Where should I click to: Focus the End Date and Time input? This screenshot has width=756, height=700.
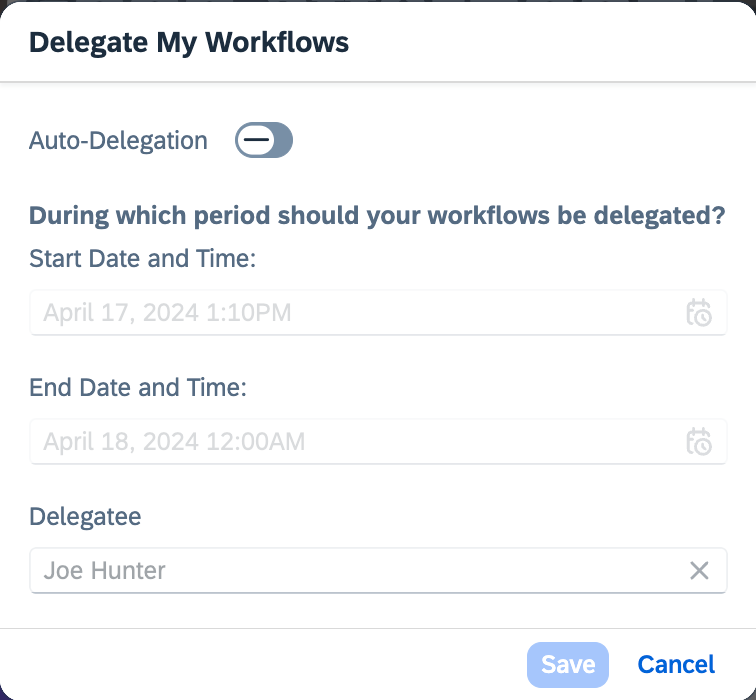click(378, 441)
